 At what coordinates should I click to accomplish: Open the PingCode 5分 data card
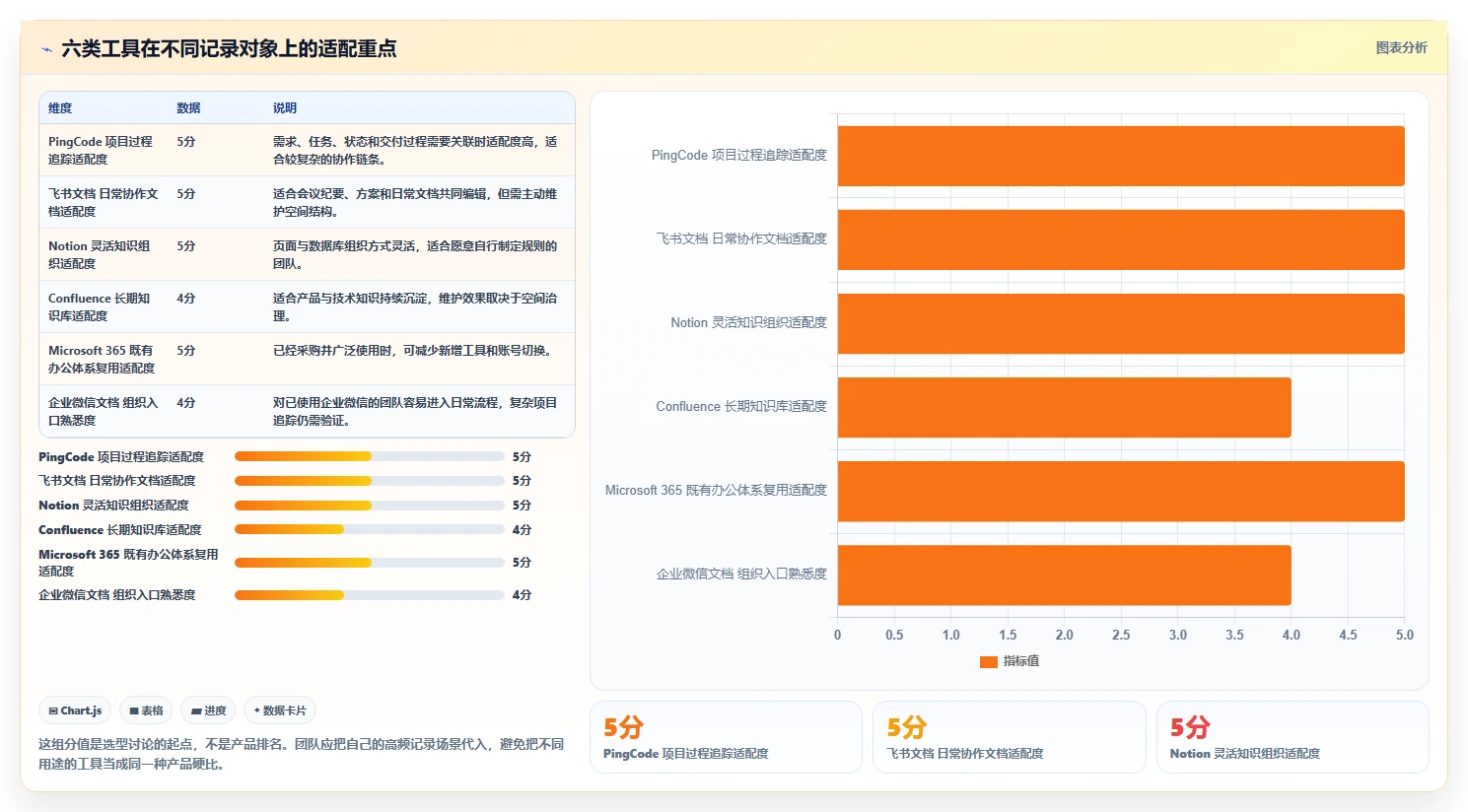pos(726,737)
